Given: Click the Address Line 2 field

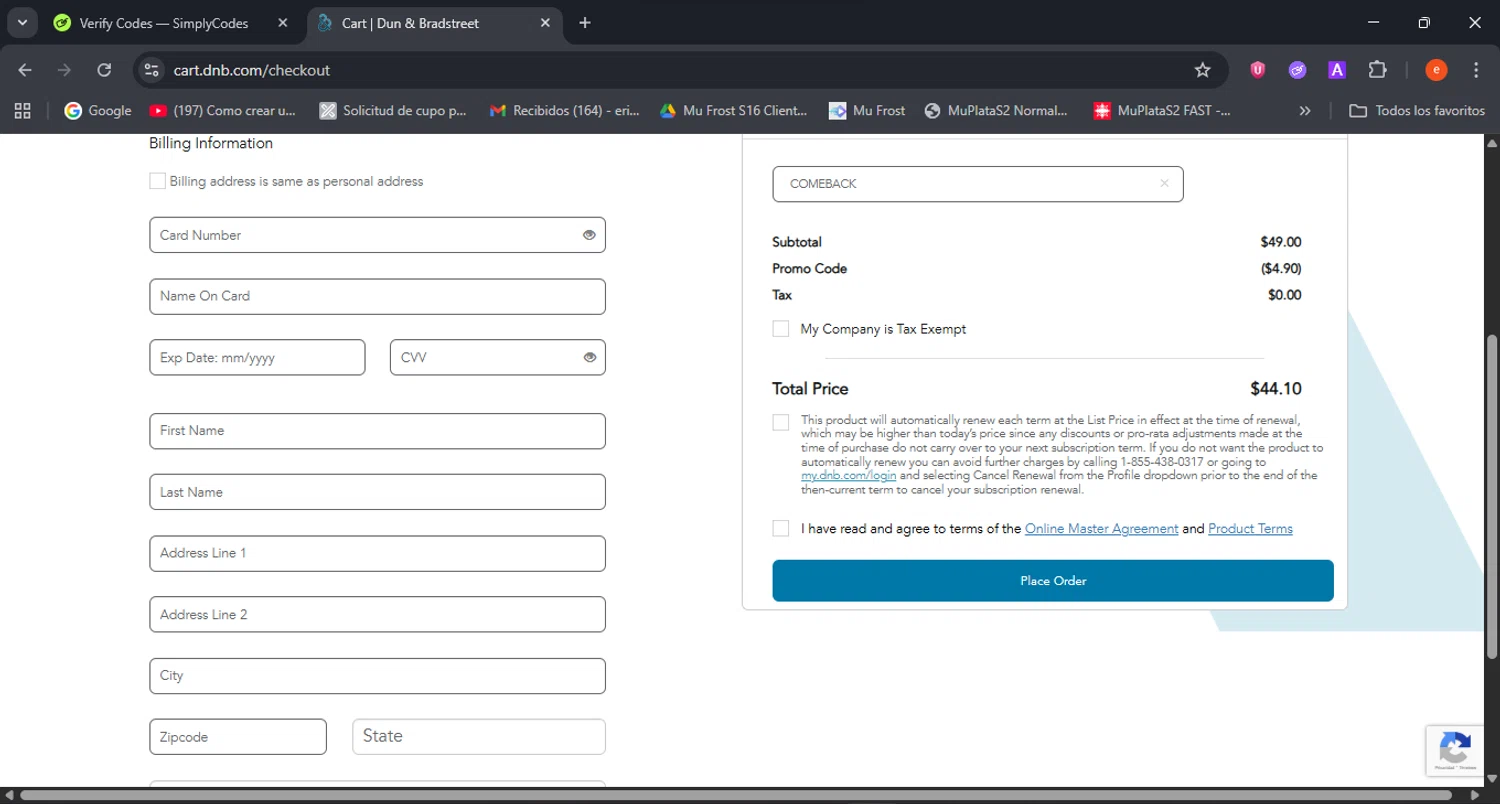Looking at the screenshot, I should [377, 615].
